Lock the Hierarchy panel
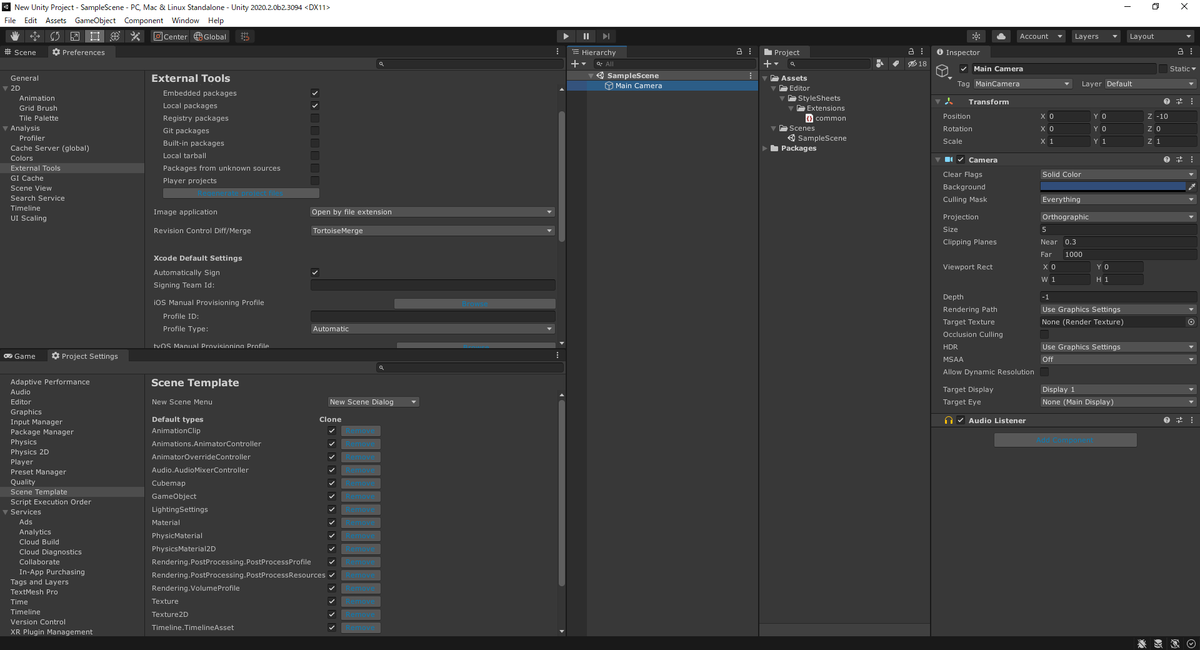The height and width of the screenshot is (650, 1200). point(739,52)
